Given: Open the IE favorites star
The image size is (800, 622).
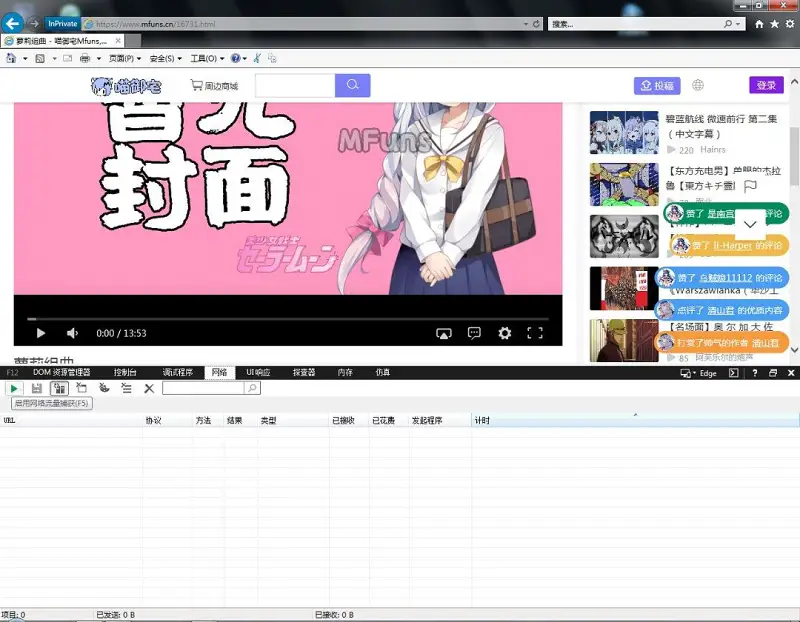Looking at the screenshot, I should pyautogui.click(x=774, y=23).
